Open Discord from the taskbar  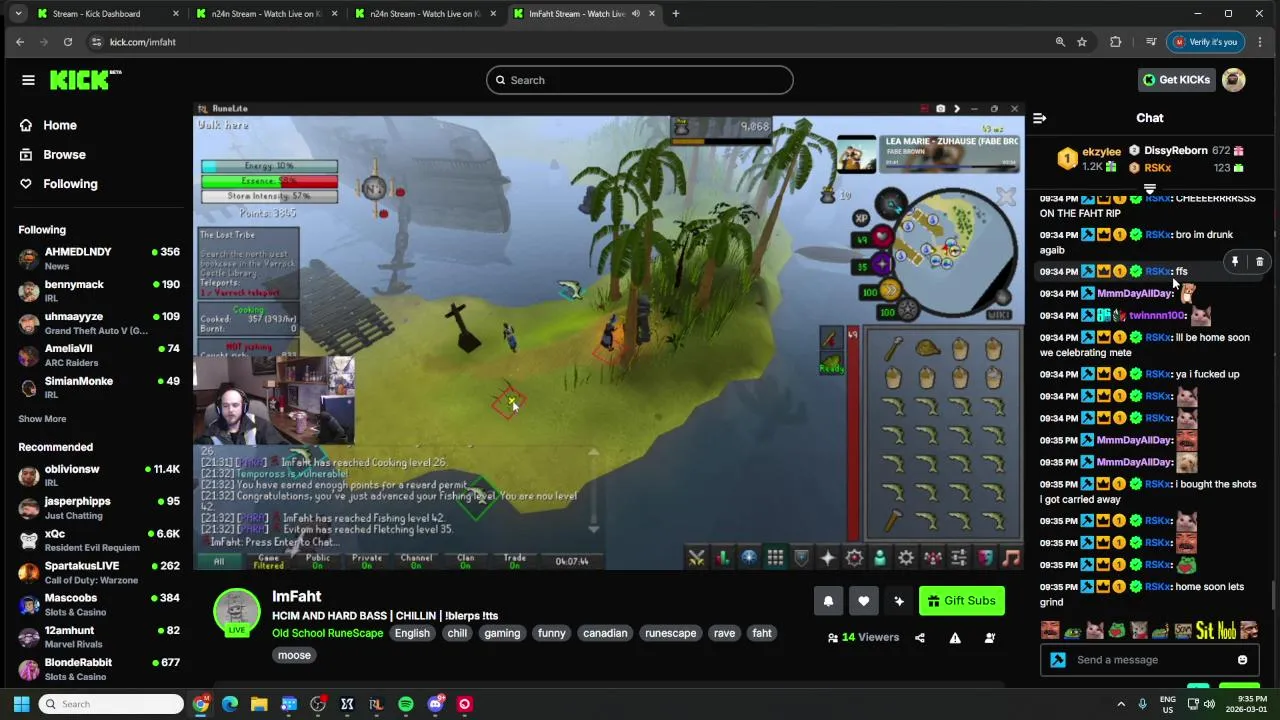pyautogui.click(x=435, y=704)
